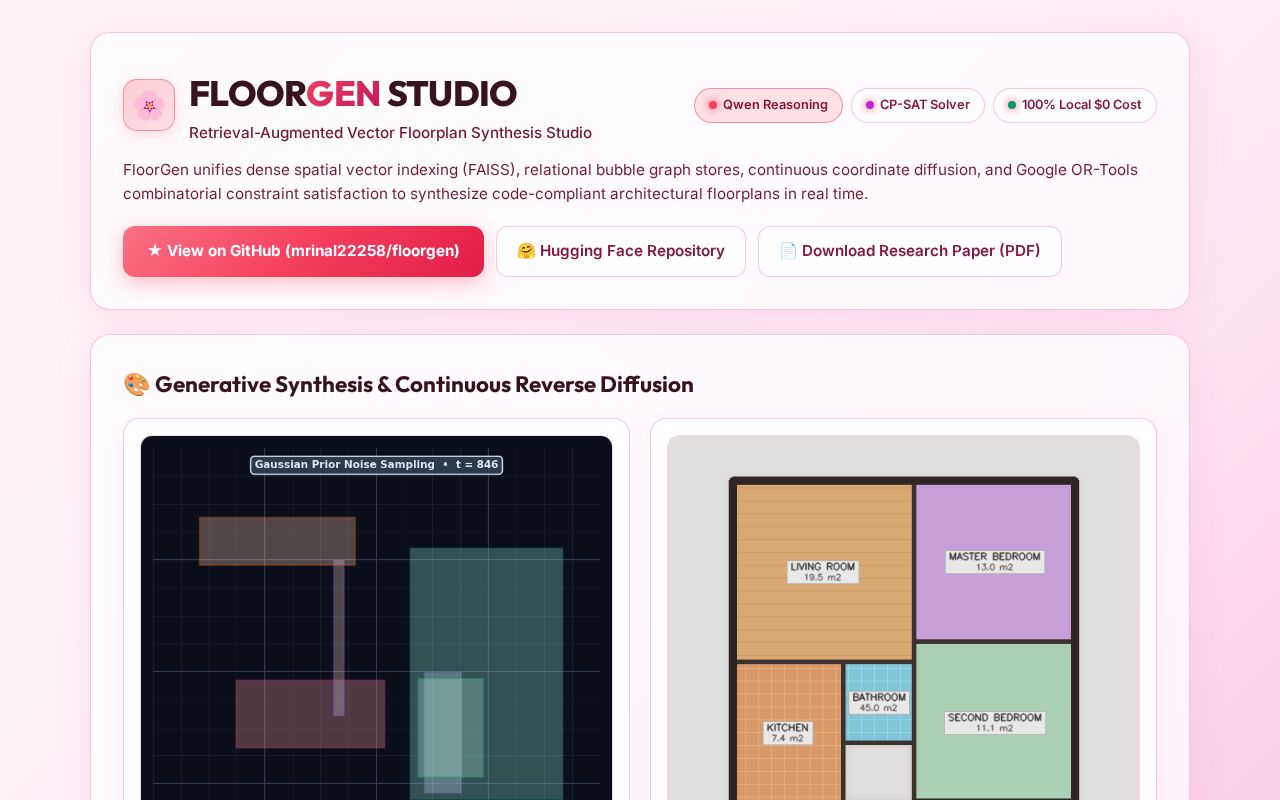Click the FLOORGEN STUDIO title
1280x800 pixels.
(353, 93)
